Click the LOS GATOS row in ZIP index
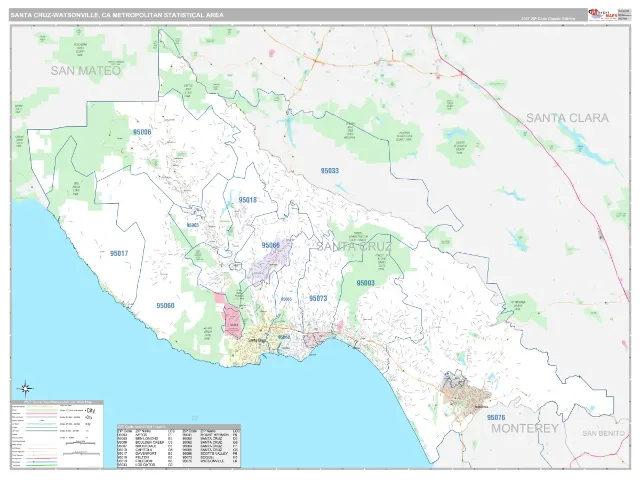640x480 pixels. (x=144, y=464)
